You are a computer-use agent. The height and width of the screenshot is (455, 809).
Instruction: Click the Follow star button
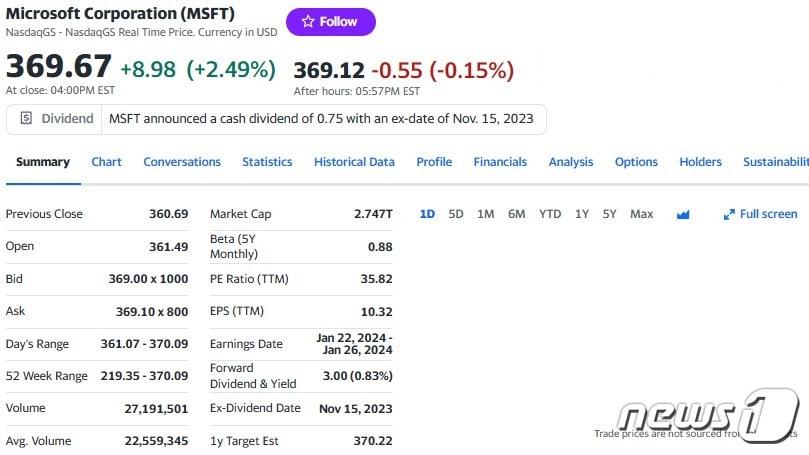coord(330,21)
